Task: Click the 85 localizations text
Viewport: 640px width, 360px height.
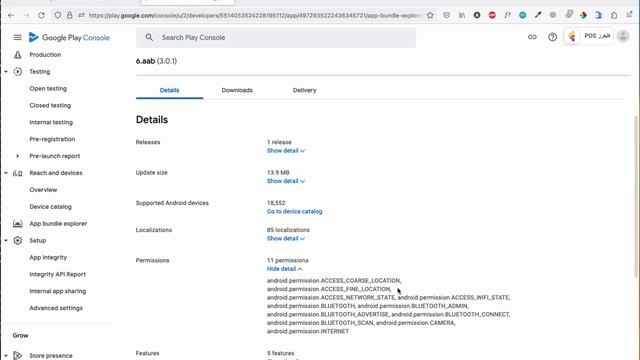Action: pyautogui.click(x=288, y=230)
